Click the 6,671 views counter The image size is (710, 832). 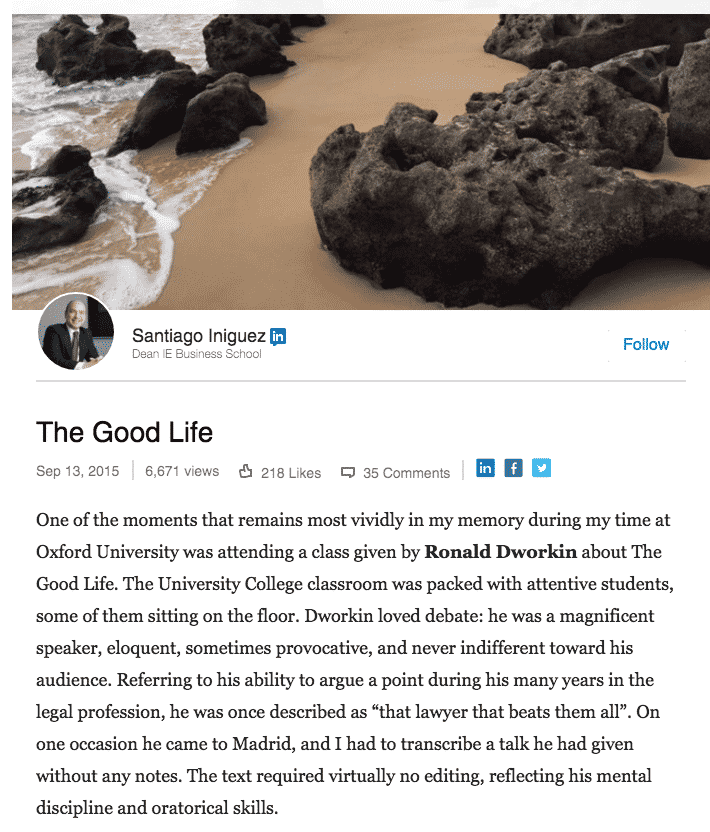pos(182,471)
